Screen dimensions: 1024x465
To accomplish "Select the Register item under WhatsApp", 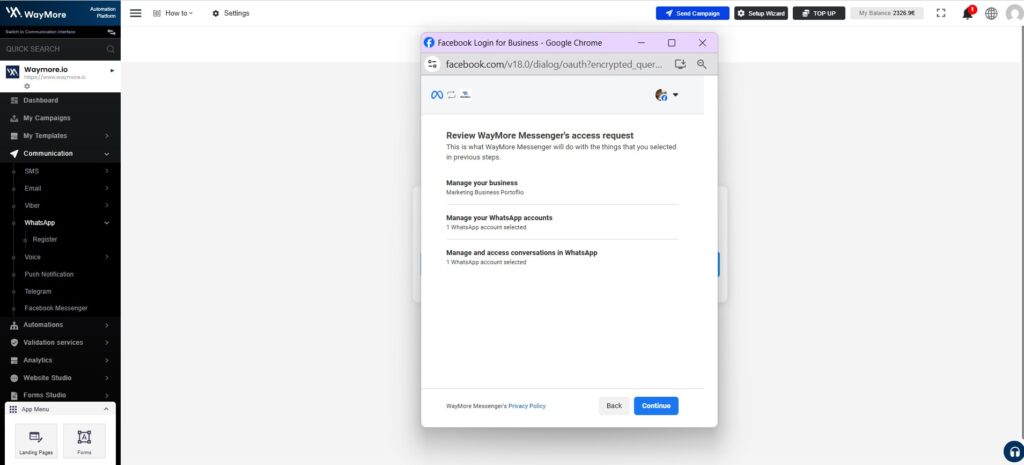I will (45, 240).
